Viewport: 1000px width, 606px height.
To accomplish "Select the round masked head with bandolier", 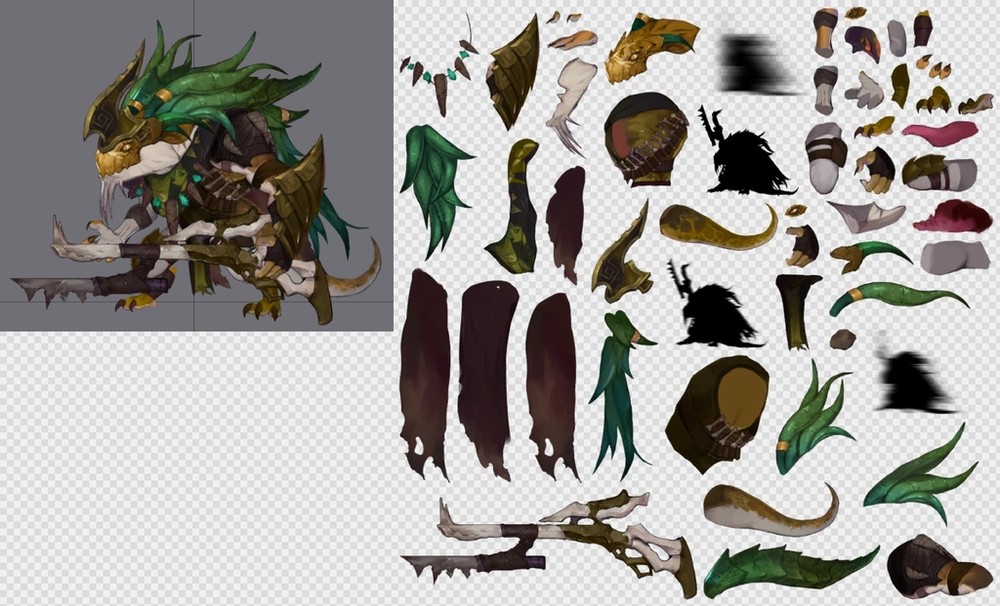I will pyautogui.click(x=645, y=140).
